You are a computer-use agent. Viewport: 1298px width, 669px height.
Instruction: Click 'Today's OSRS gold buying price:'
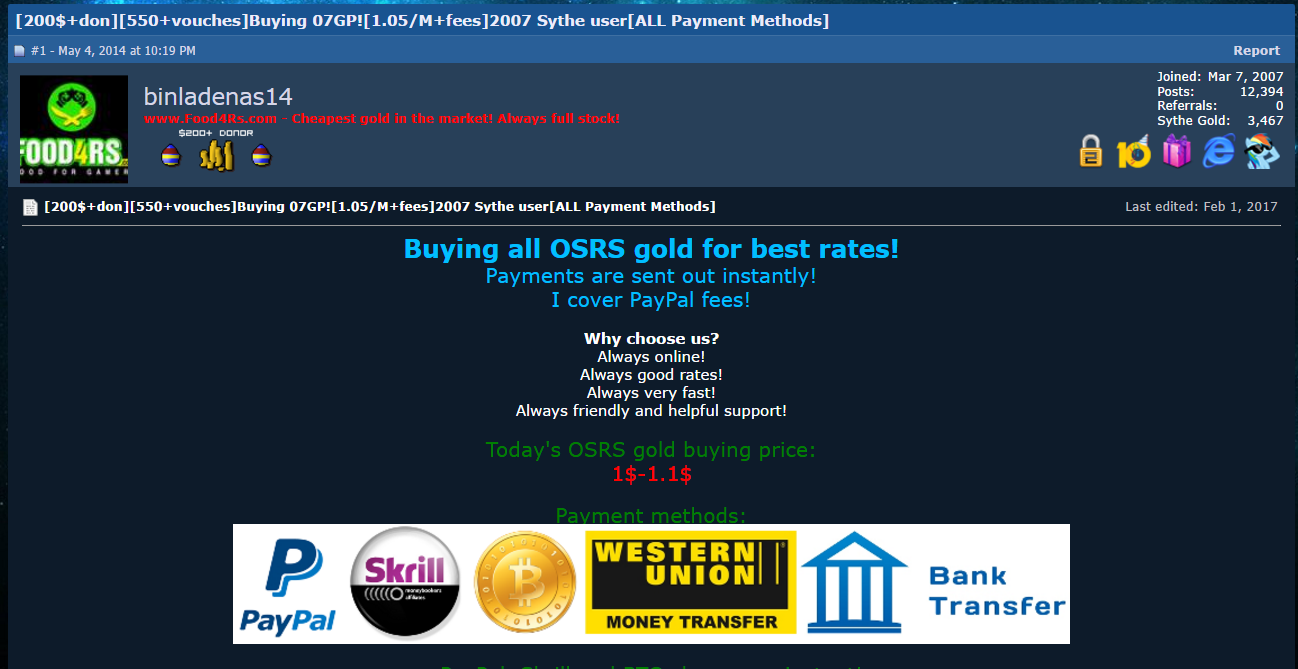coord(651,450)
